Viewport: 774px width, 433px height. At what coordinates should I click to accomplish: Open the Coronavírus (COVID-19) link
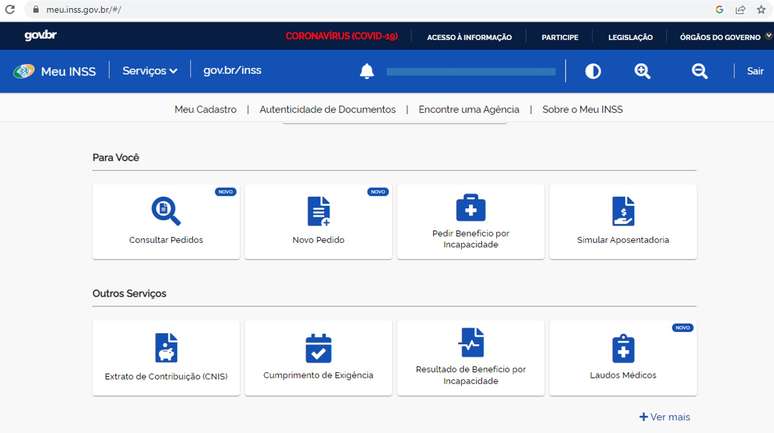[342, 36]
